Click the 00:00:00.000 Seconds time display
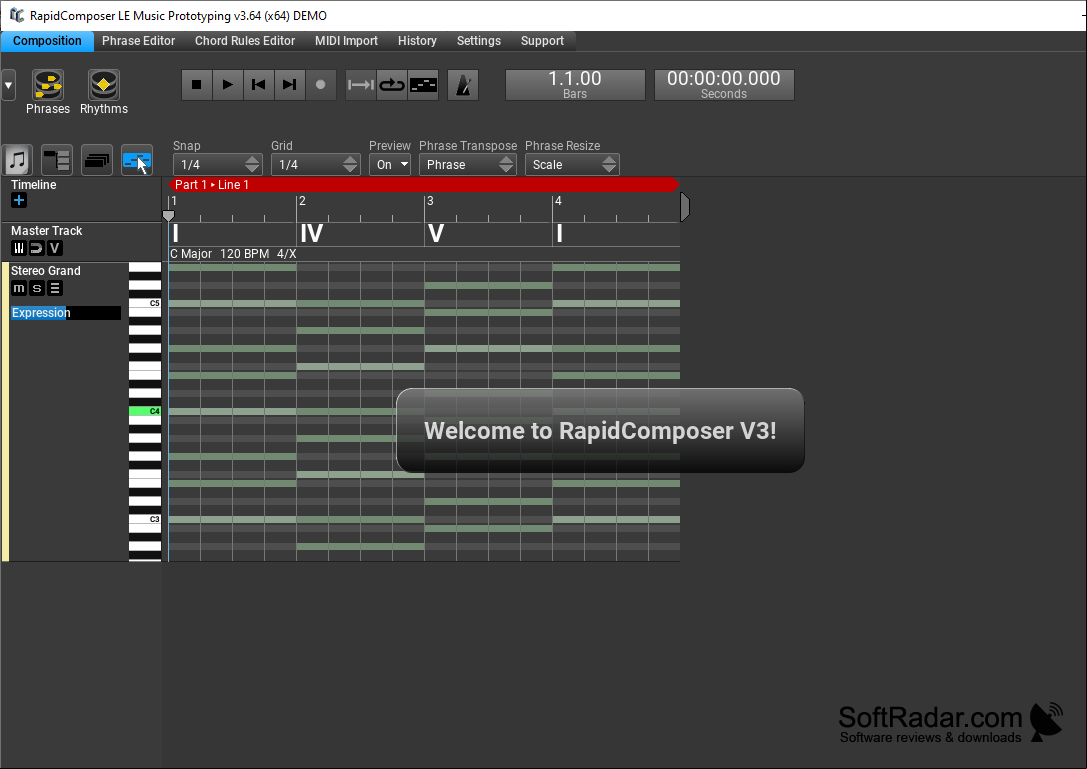Screen dimensions: 1087x769 click(x=724, y=85)
